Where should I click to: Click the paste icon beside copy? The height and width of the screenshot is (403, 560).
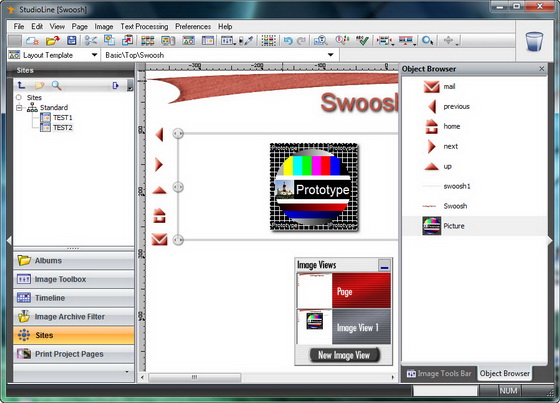point(127,40)
